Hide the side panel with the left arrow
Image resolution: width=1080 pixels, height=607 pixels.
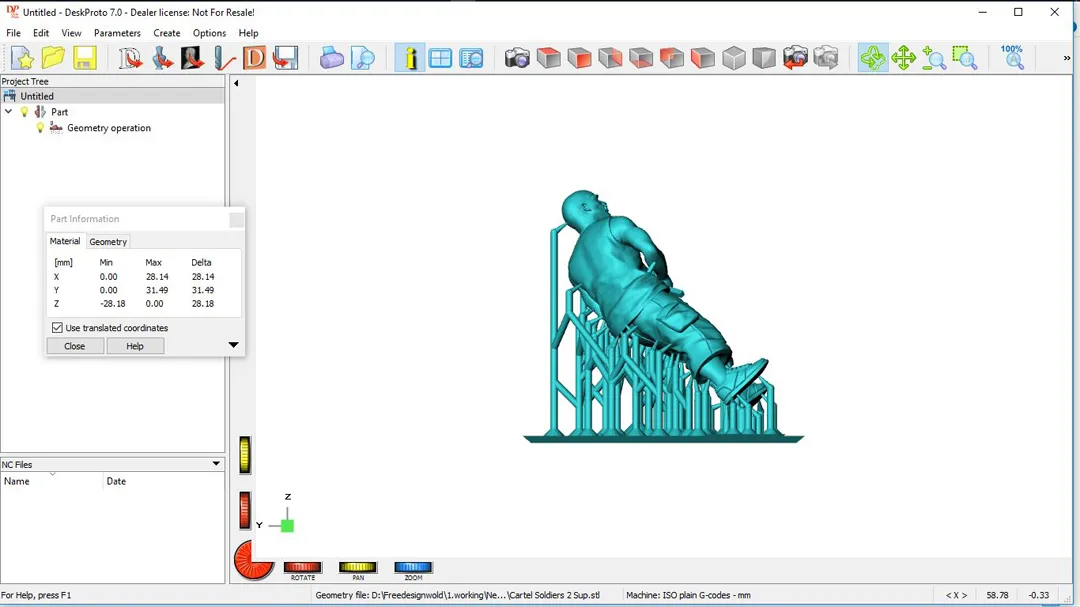(x=236, y=83)
